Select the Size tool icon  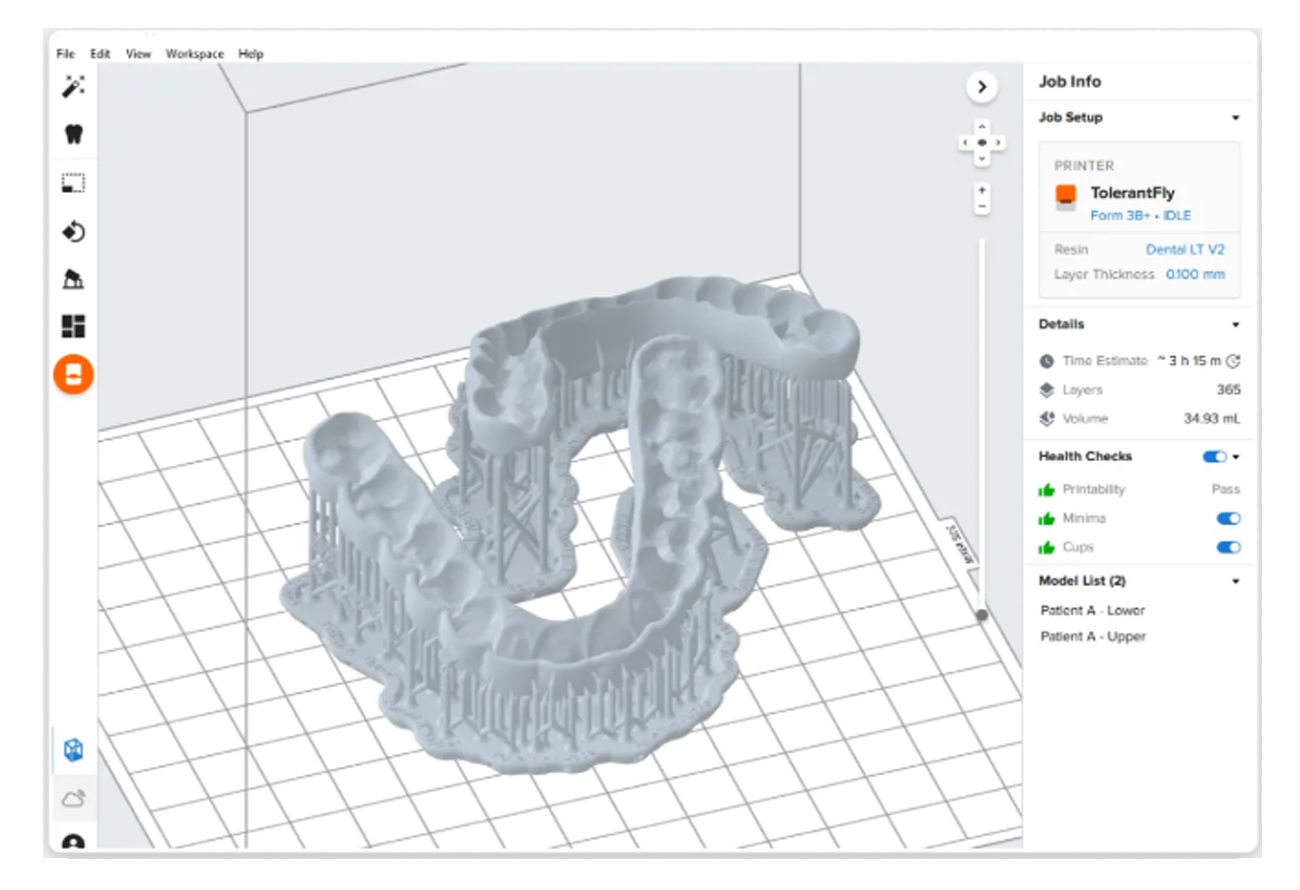(x=73, y=183)
